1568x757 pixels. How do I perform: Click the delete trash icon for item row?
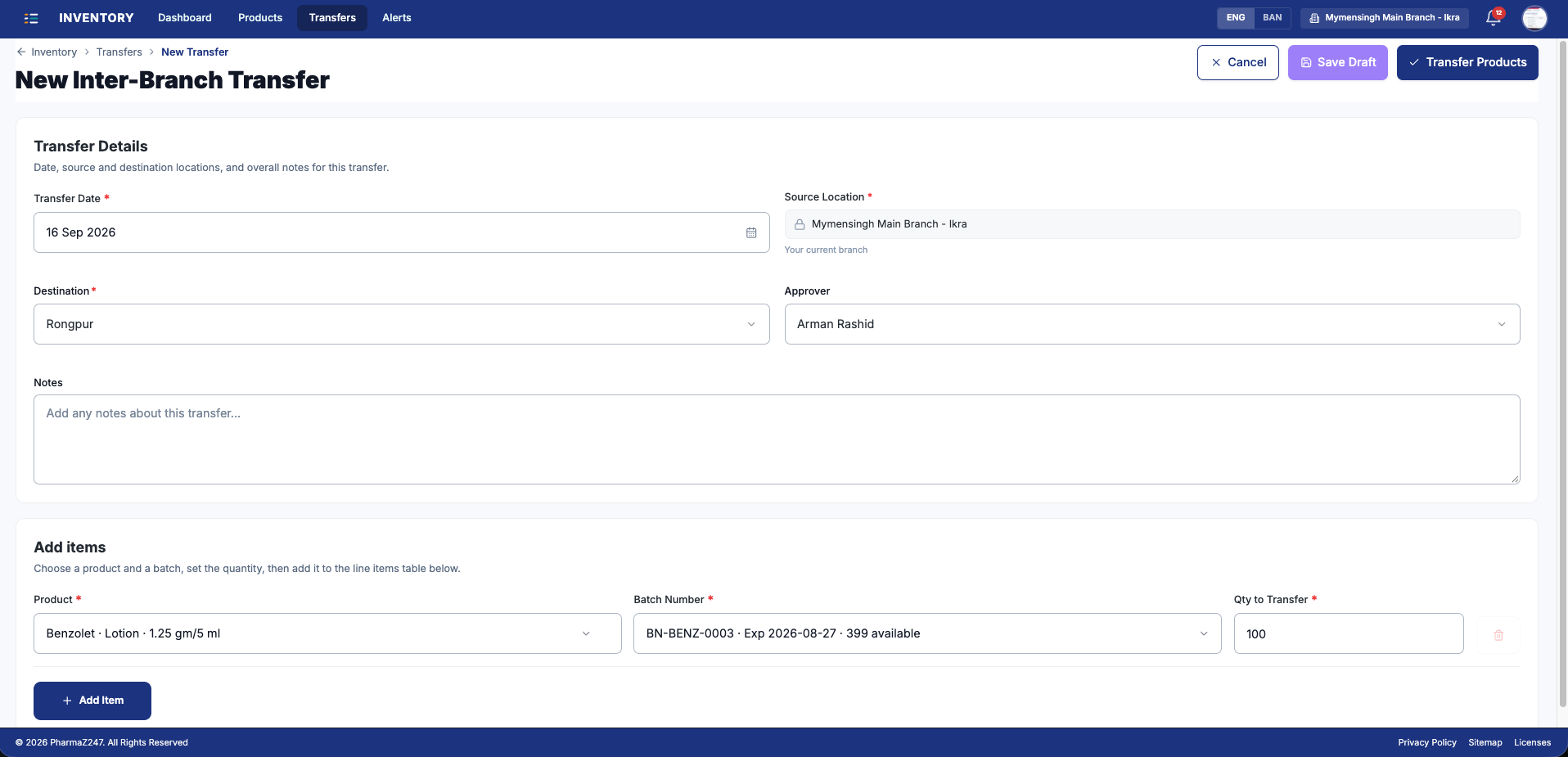1498,635
